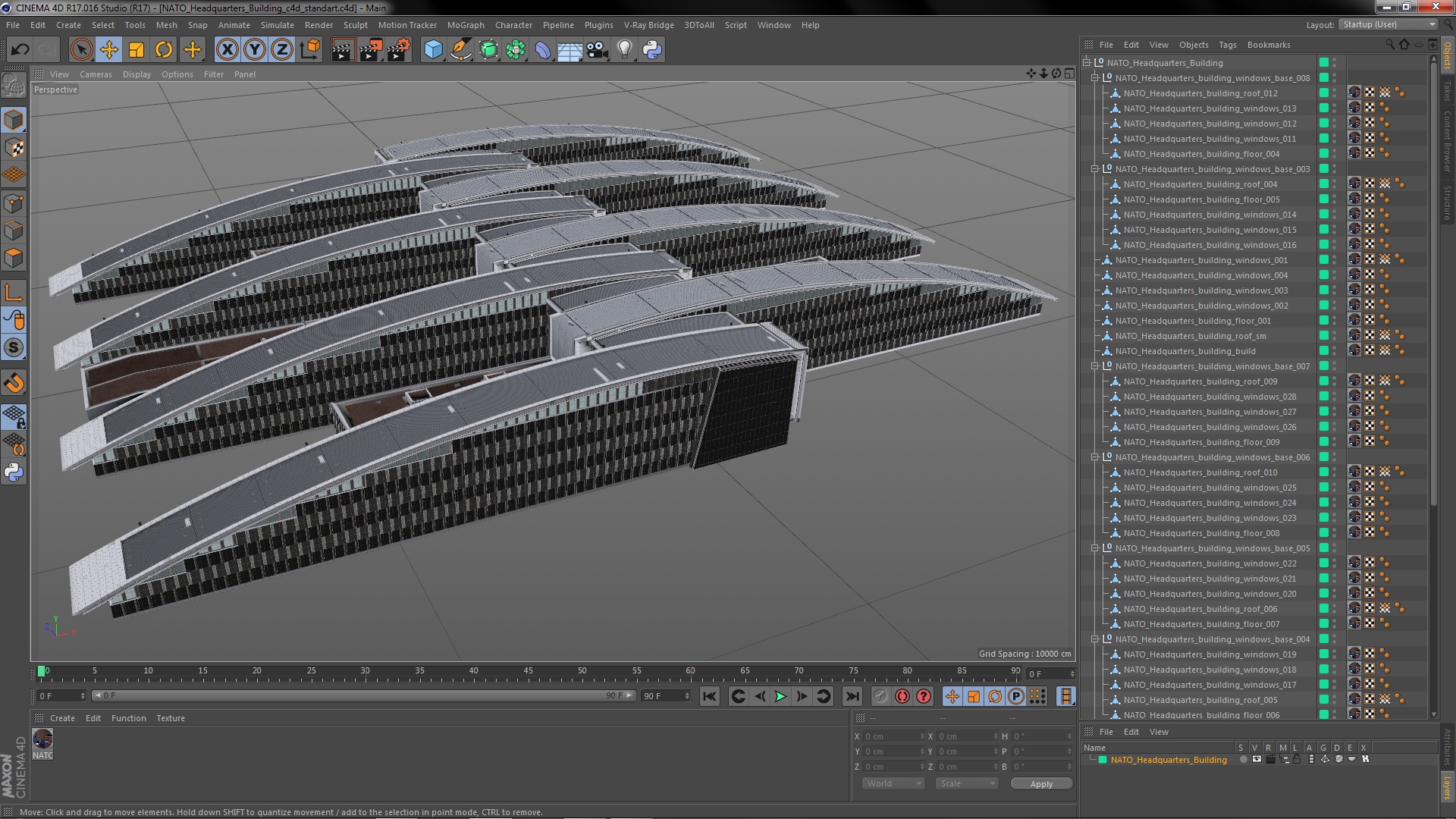Viewport: 1456px width, 819px height.
Task: Open the World coordinate dropdown
Action: tap(893, 783)
